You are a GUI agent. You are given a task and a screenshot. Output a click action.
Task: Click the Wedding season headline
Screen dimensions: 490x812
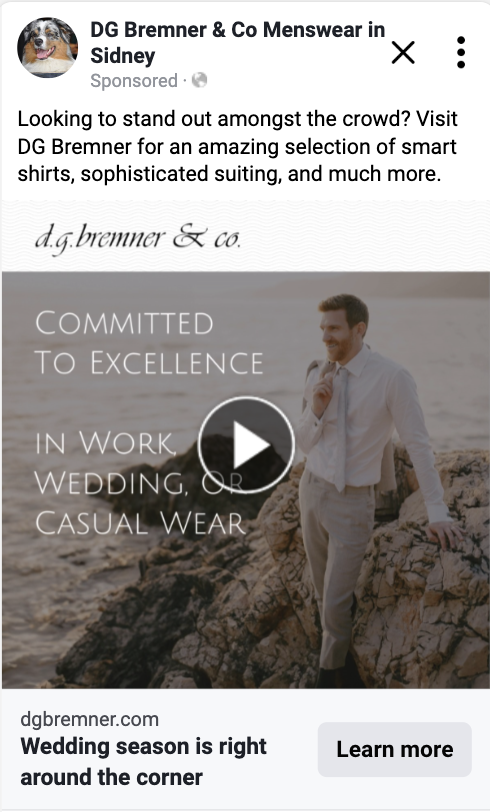143,762
